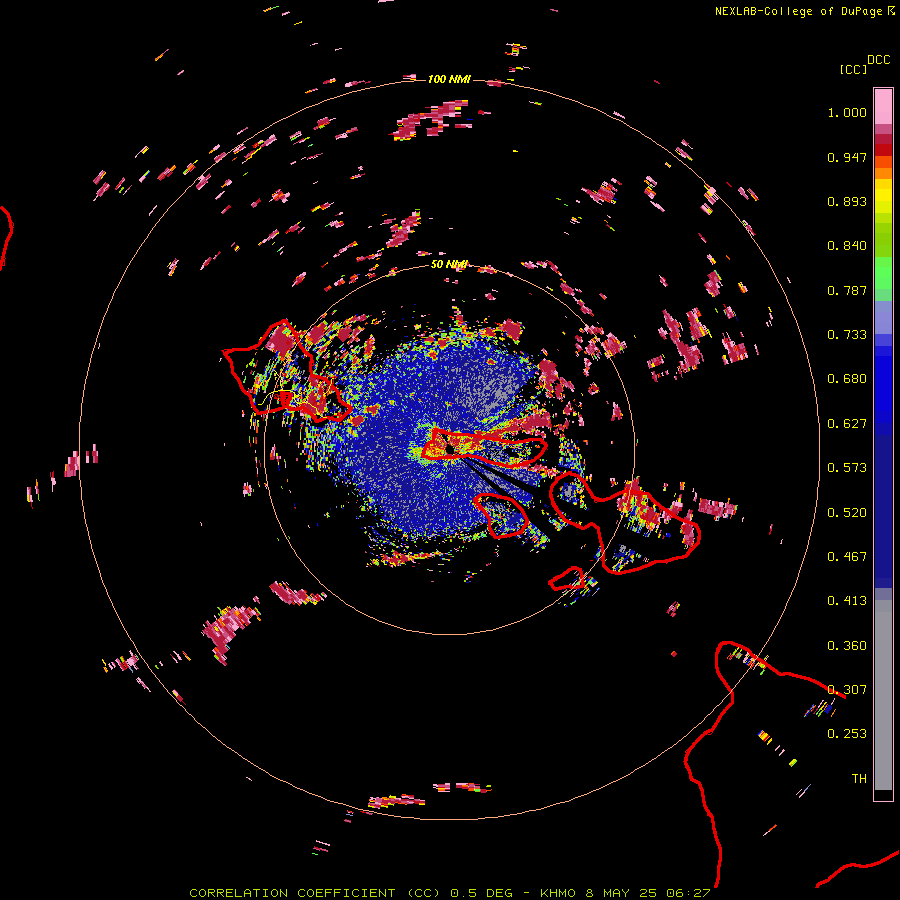
Task: Click the TH threshold label
Action: 859,779
